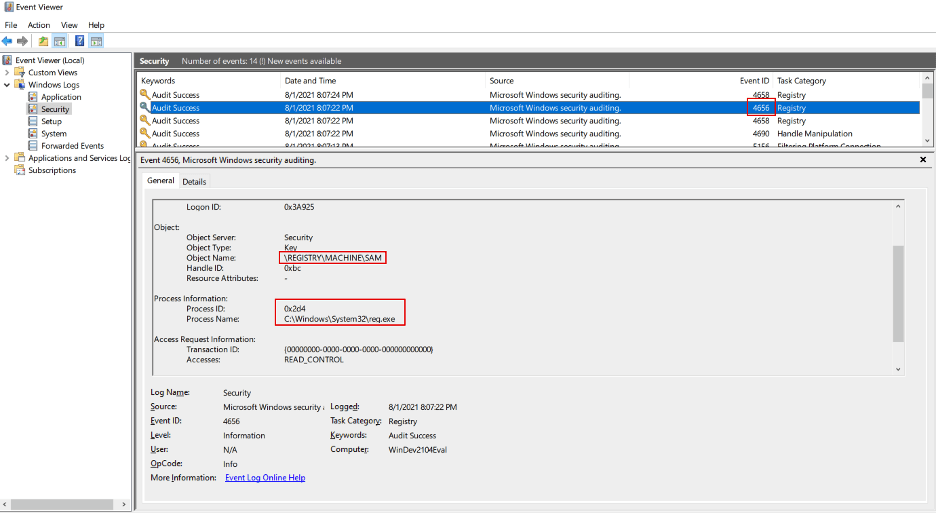The width and height of the screenshot is (936, 514).
Task: Select System log label in the tree
Action: [x=54, y=134]
